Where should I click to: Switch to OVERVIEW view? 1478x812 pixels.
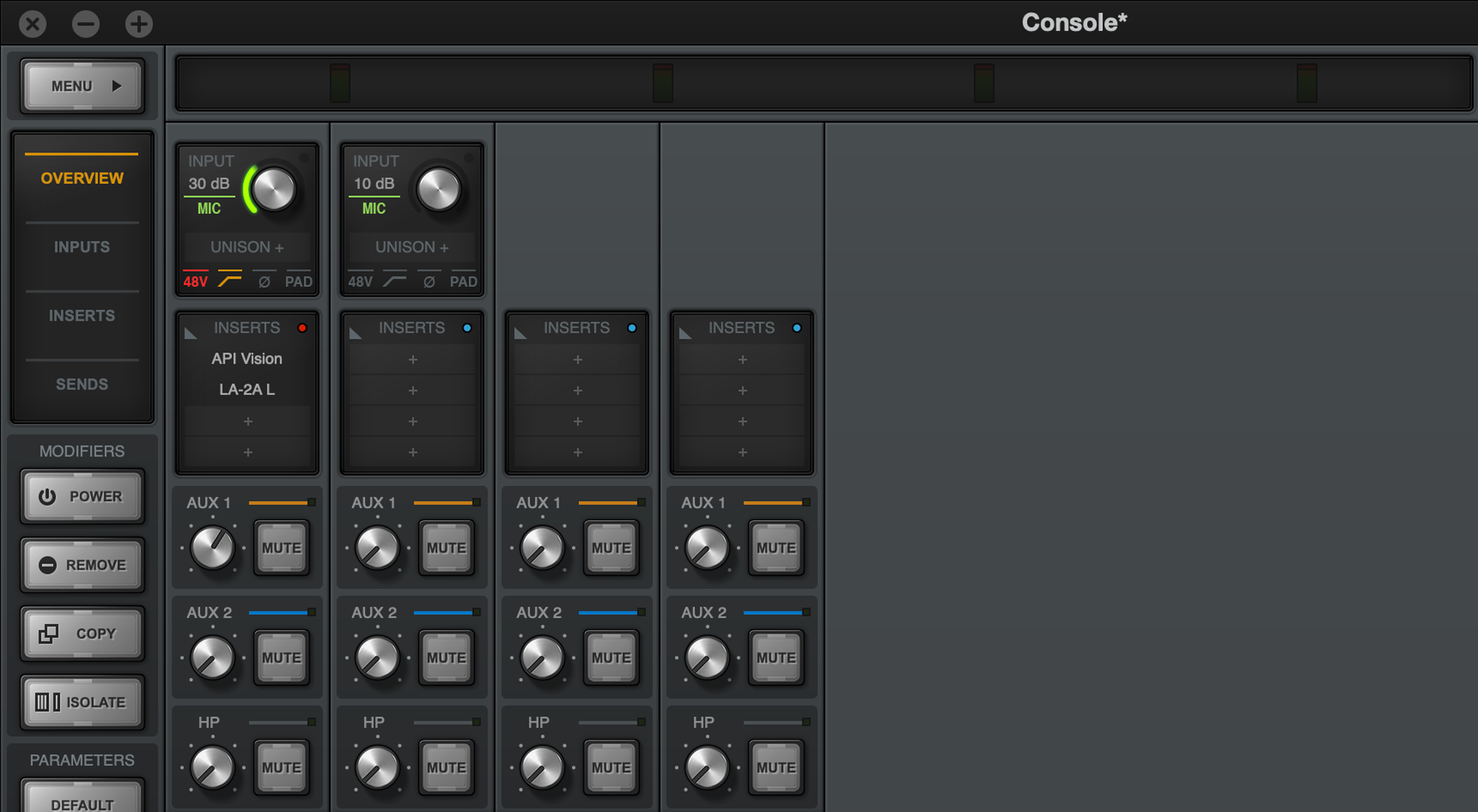[x=82, y=178]
